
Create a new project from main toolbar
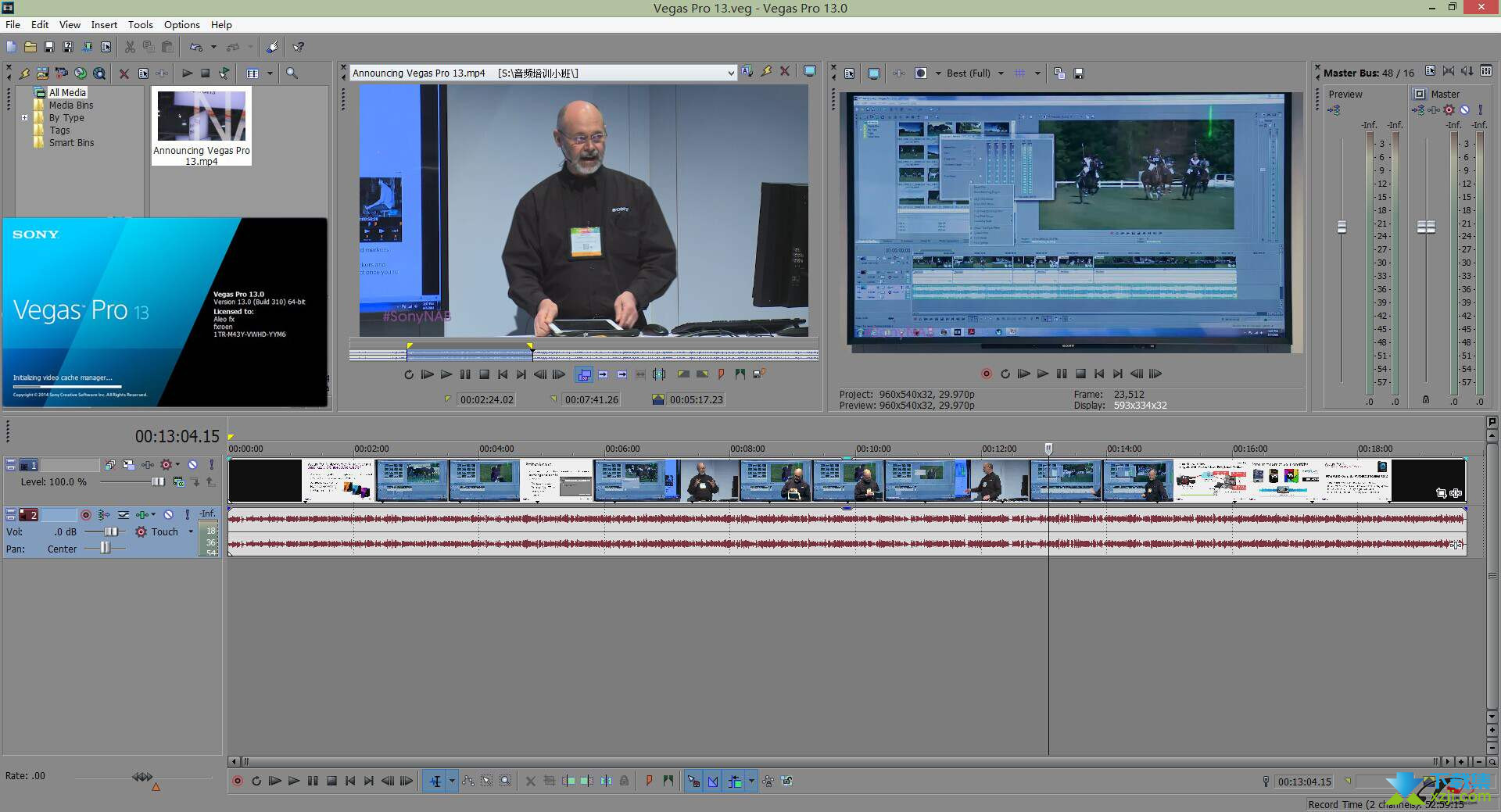click(11, 47)
